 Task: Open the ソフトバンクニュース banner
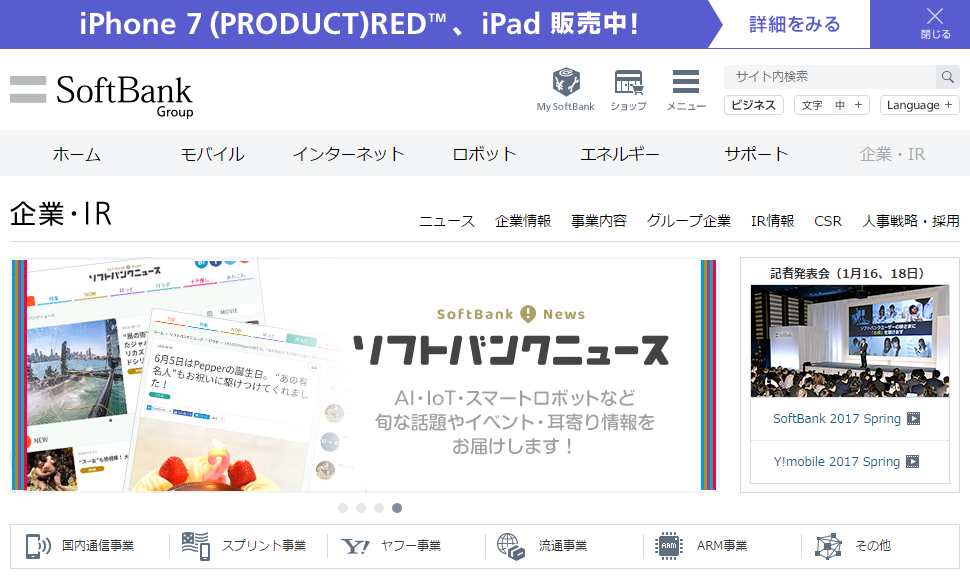point(364,375)
